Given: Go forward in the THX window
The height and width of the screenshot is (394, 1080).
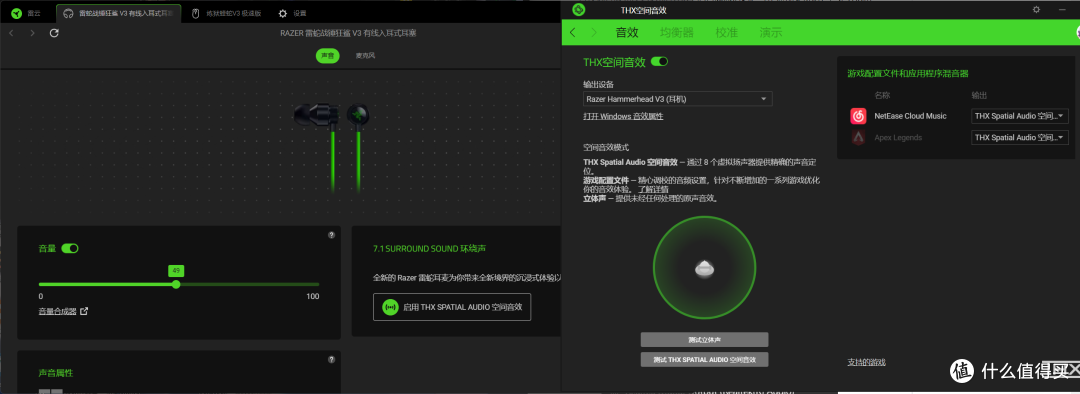Looking at the screenshot, I should click(593, 32).
